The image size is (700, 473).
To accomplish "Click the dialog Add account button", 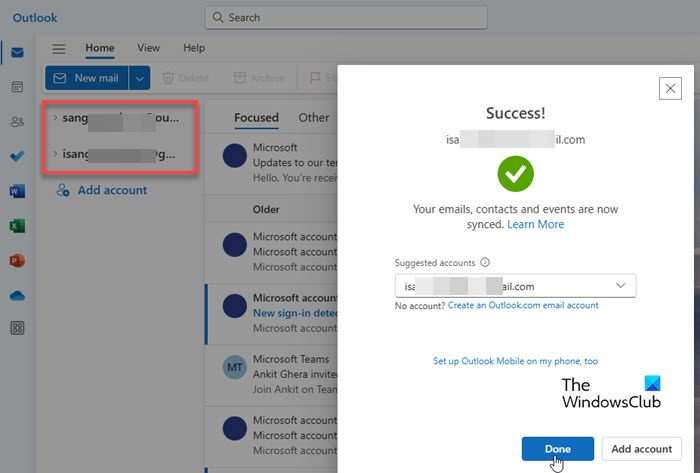I will 642,448.
